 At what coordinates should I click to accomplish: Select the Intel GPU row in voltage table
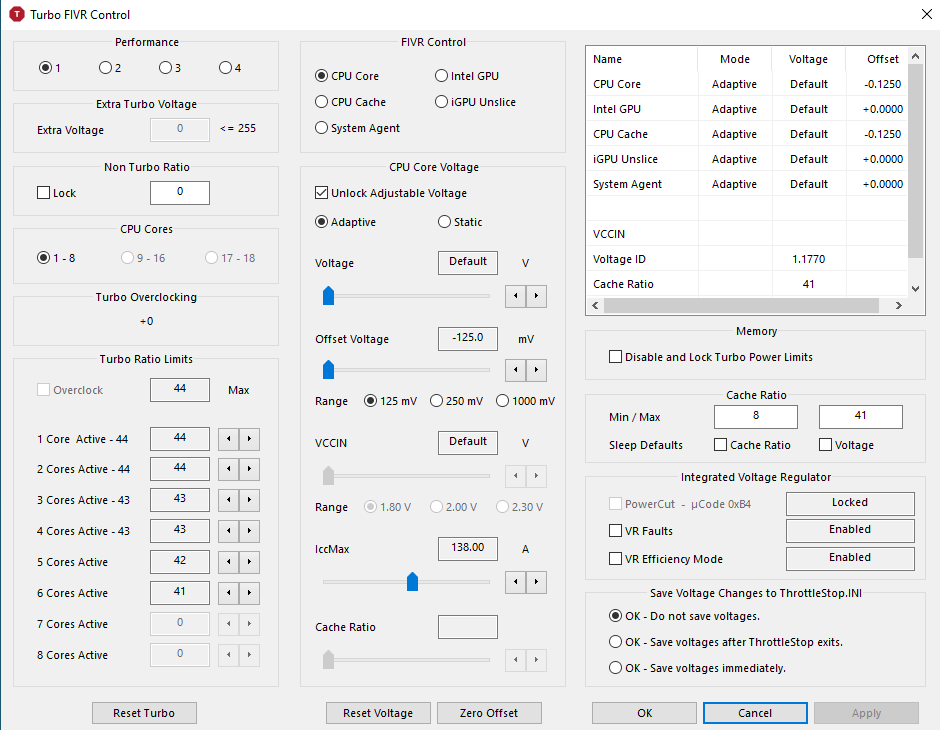coord(747,109)
